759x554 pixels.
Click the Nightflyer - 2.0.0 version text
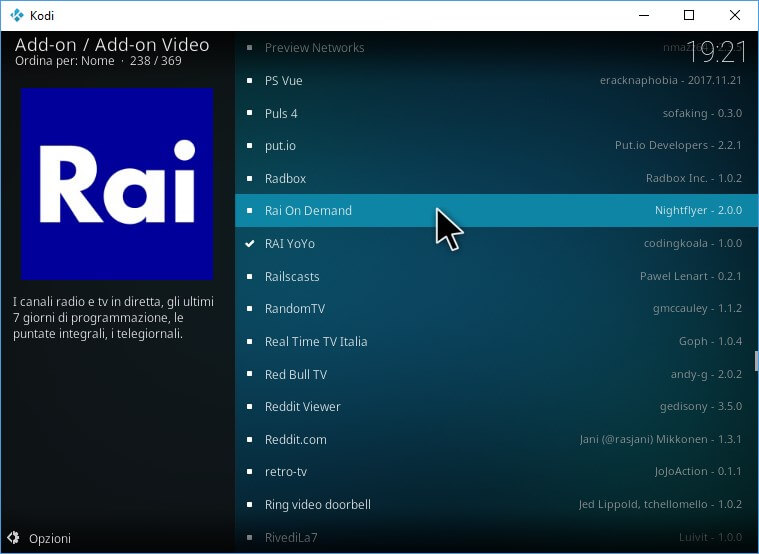698,211
